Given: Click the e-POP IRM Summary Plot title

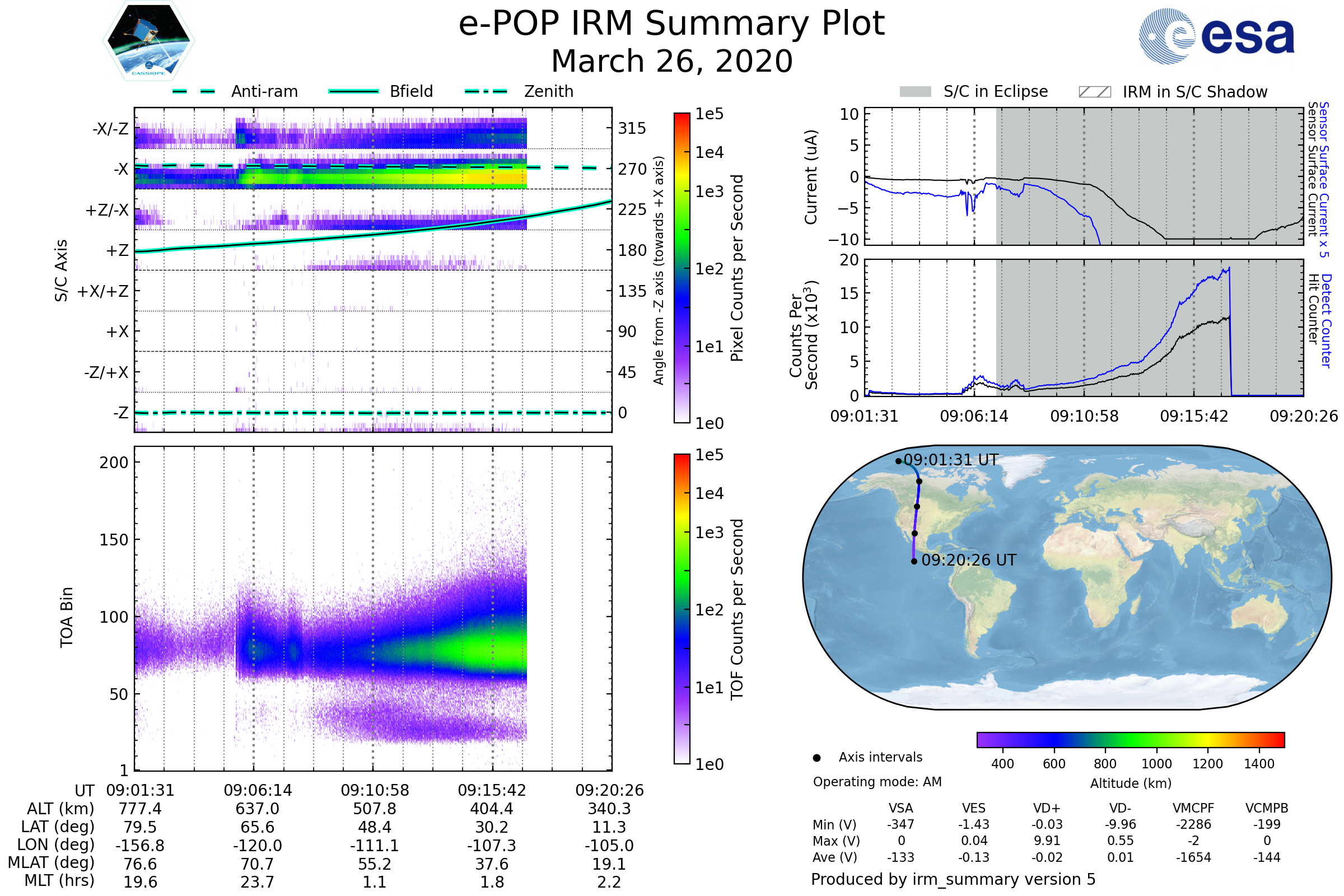Looking at the screenshot, I should (x=671, y=24).
